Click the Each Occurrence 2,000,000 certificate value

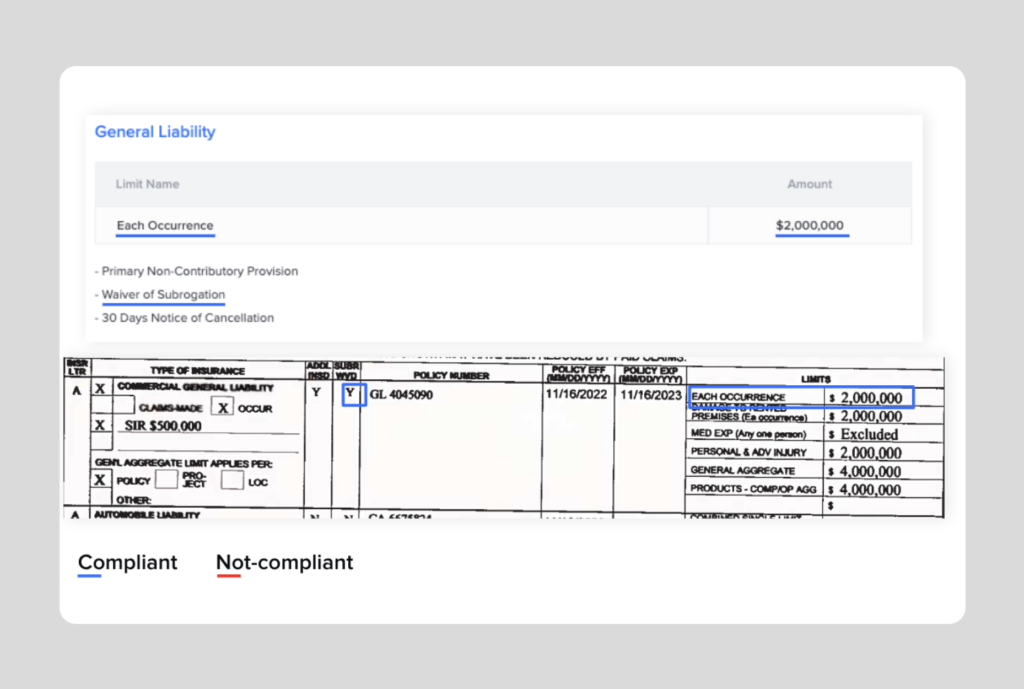click(871, 398)
